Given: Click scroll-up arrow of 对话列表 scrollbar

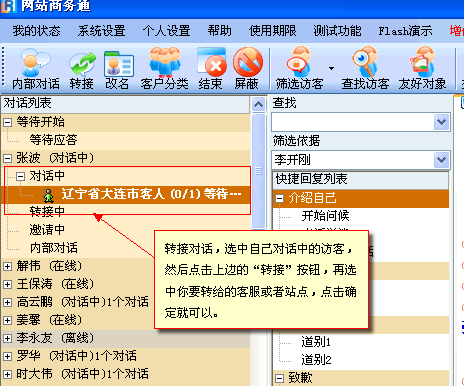Looking at the screenshot, I should click(259, 105).
